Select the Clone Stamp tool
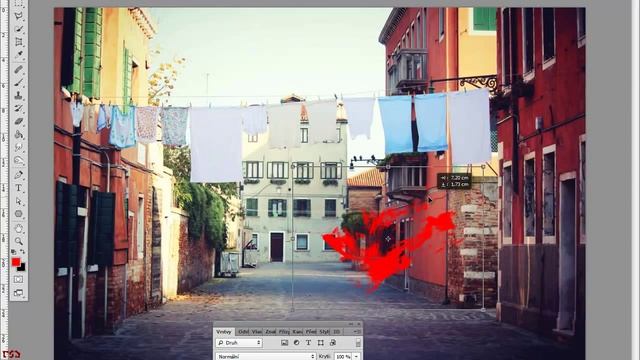Viewport: 640px width, 360px height. point(18,96)
